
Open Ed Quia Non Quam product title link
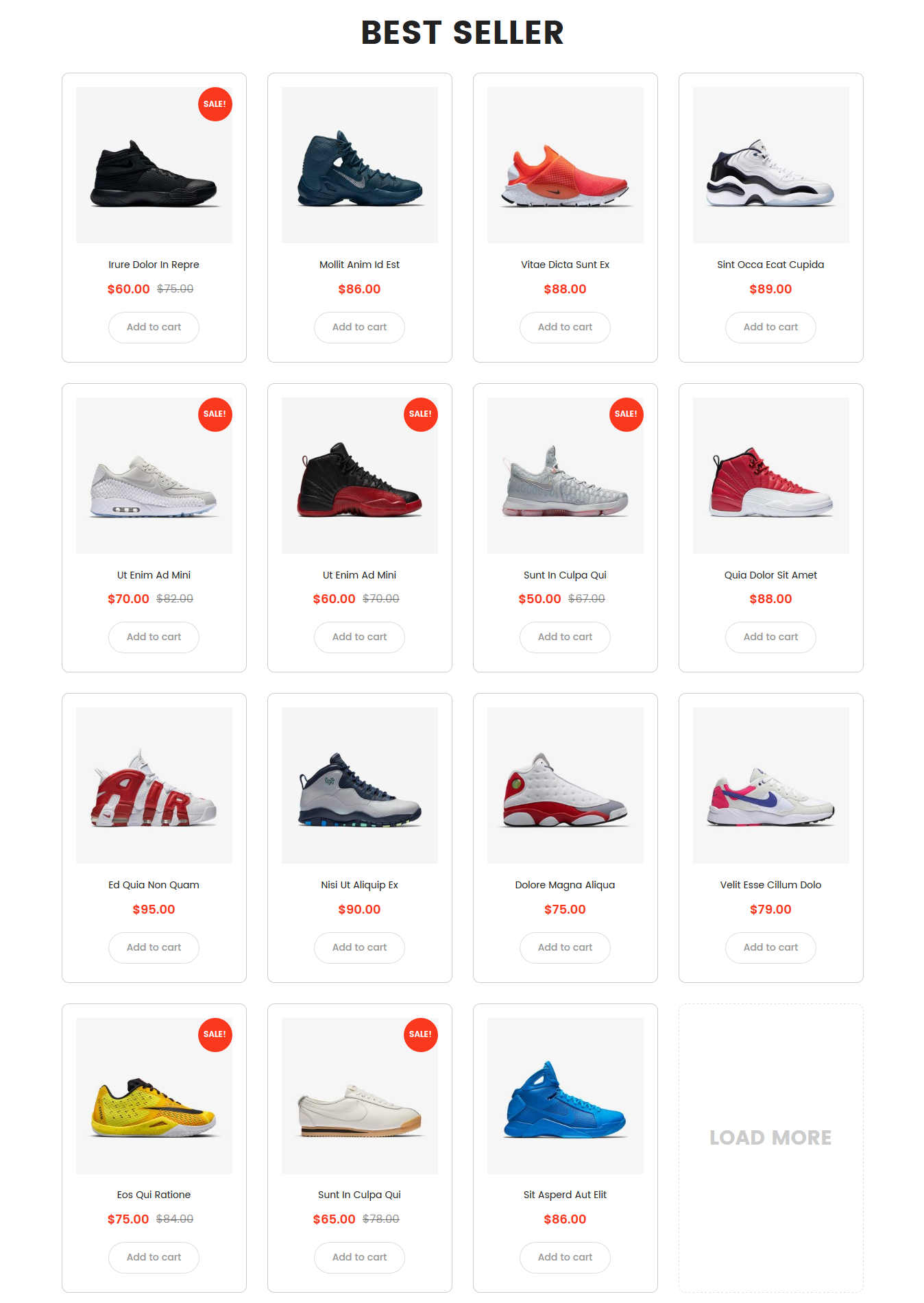(x=154, y=885)
